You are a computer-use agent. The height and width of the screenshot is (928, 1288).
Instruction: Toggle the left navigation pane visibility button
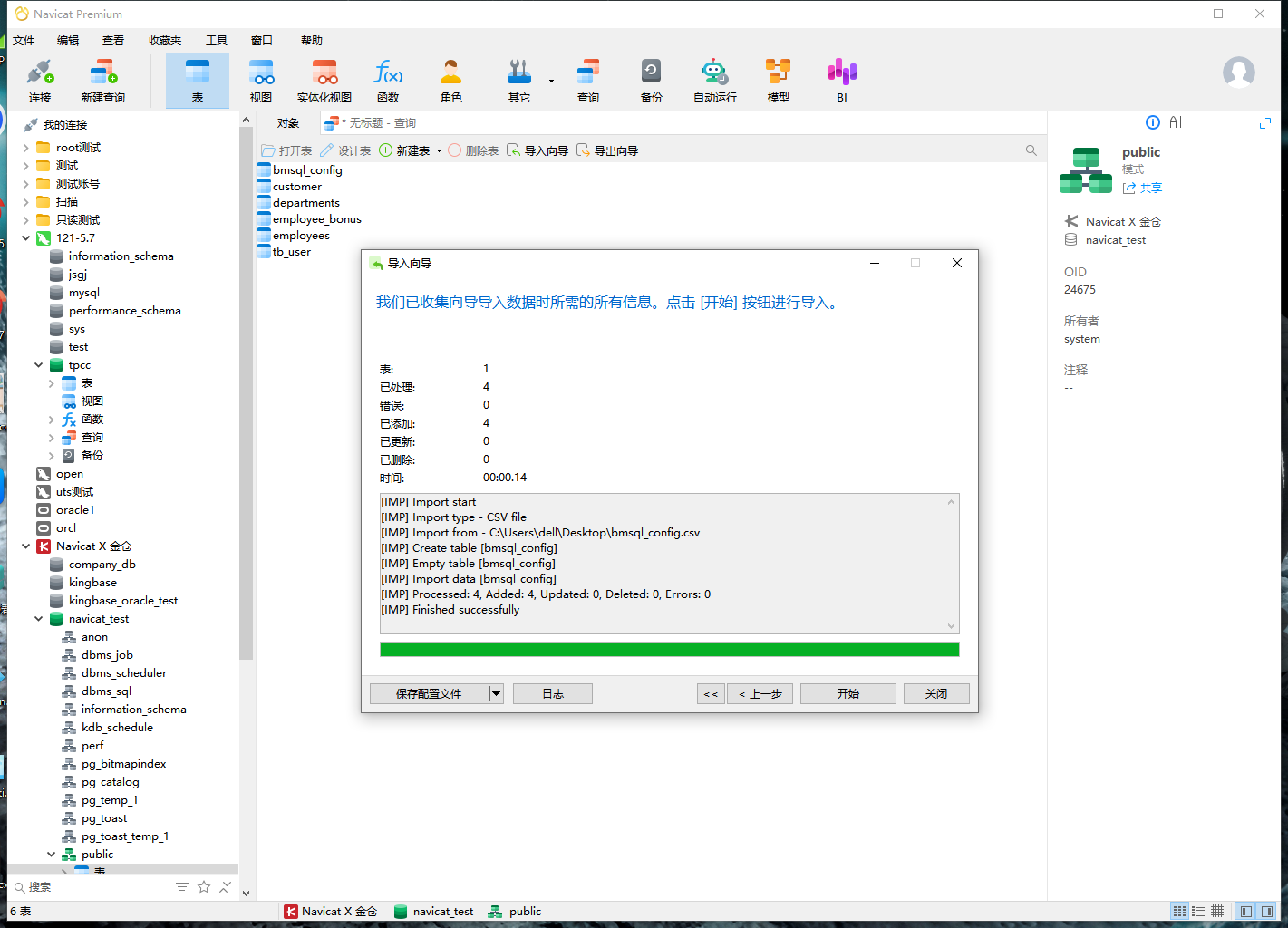click(x=1246, y=912)
